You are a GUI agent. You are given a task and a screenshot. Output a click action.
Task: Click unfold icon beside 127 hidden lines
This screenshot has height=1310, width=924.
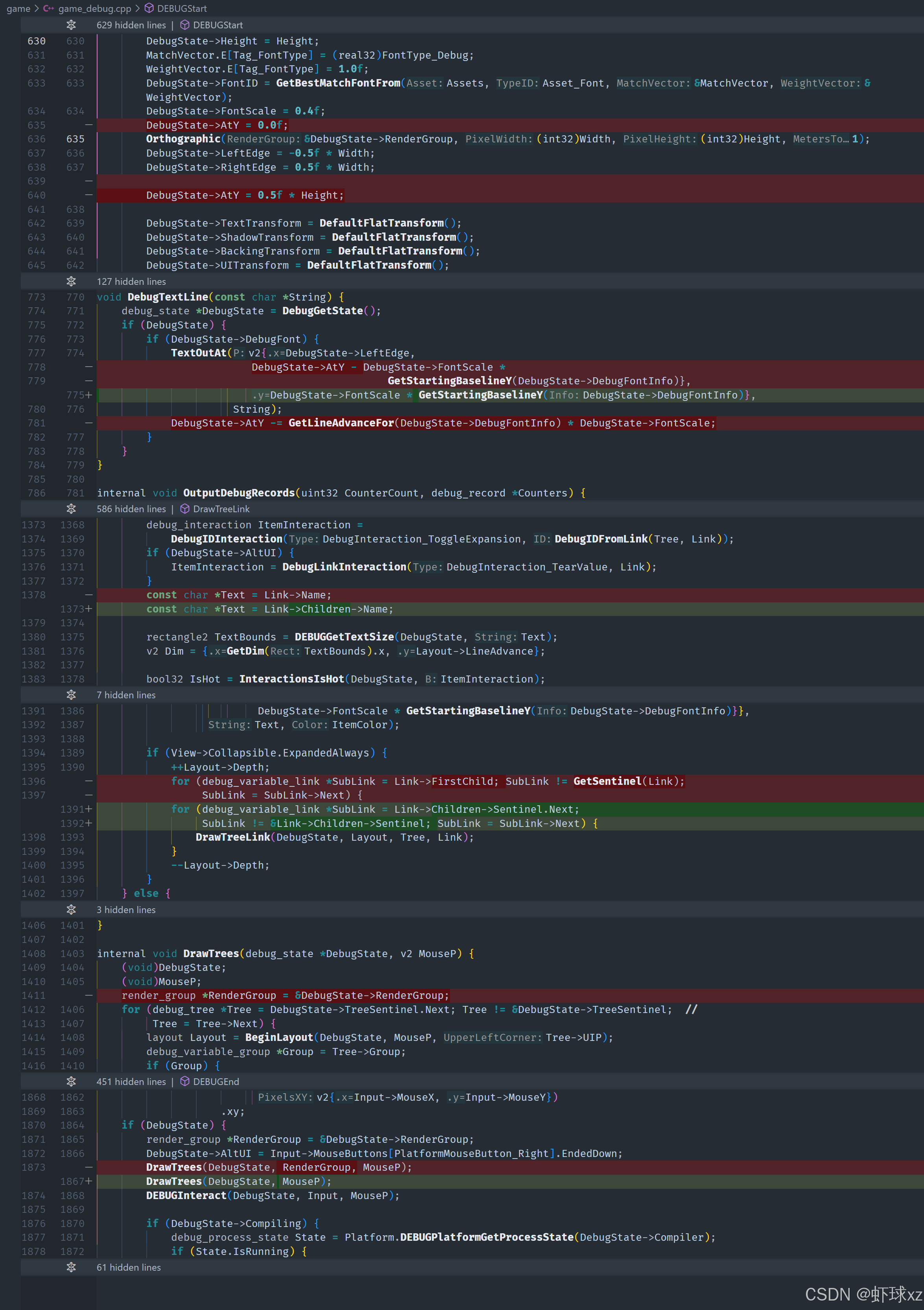coord(71,281)
